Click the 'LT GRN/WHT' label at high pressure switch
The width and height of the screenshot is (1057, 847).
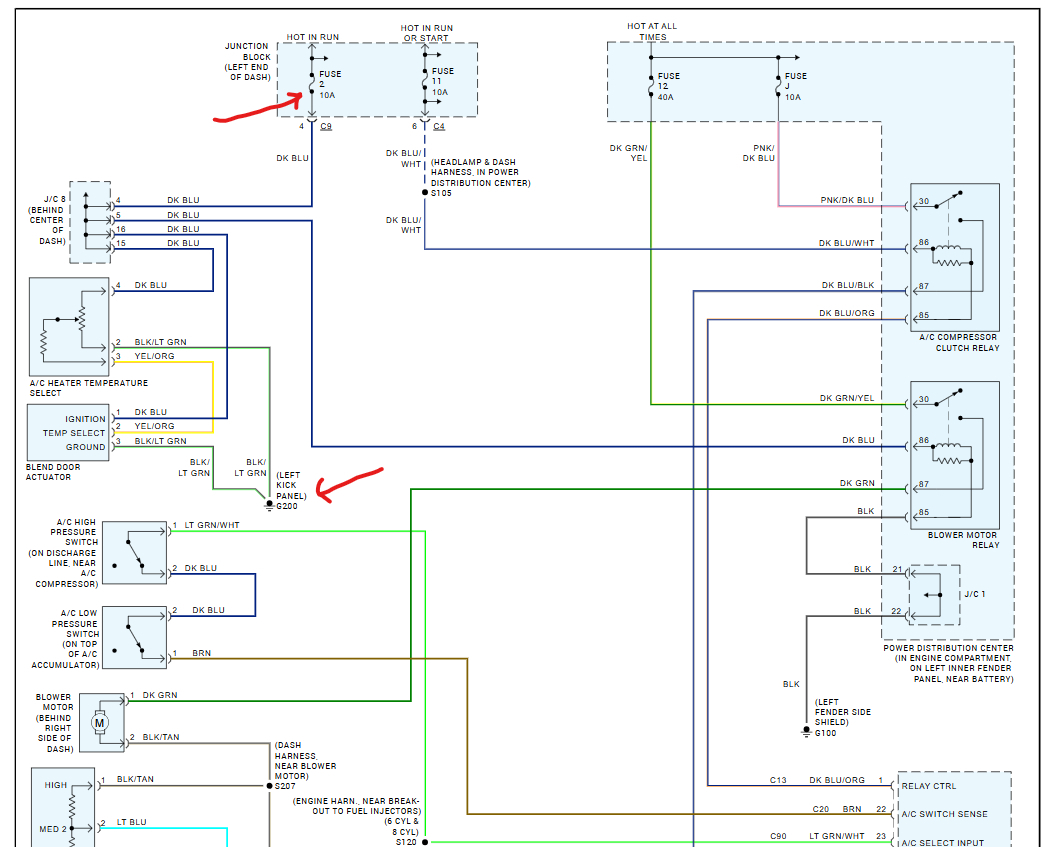(212, 525)
